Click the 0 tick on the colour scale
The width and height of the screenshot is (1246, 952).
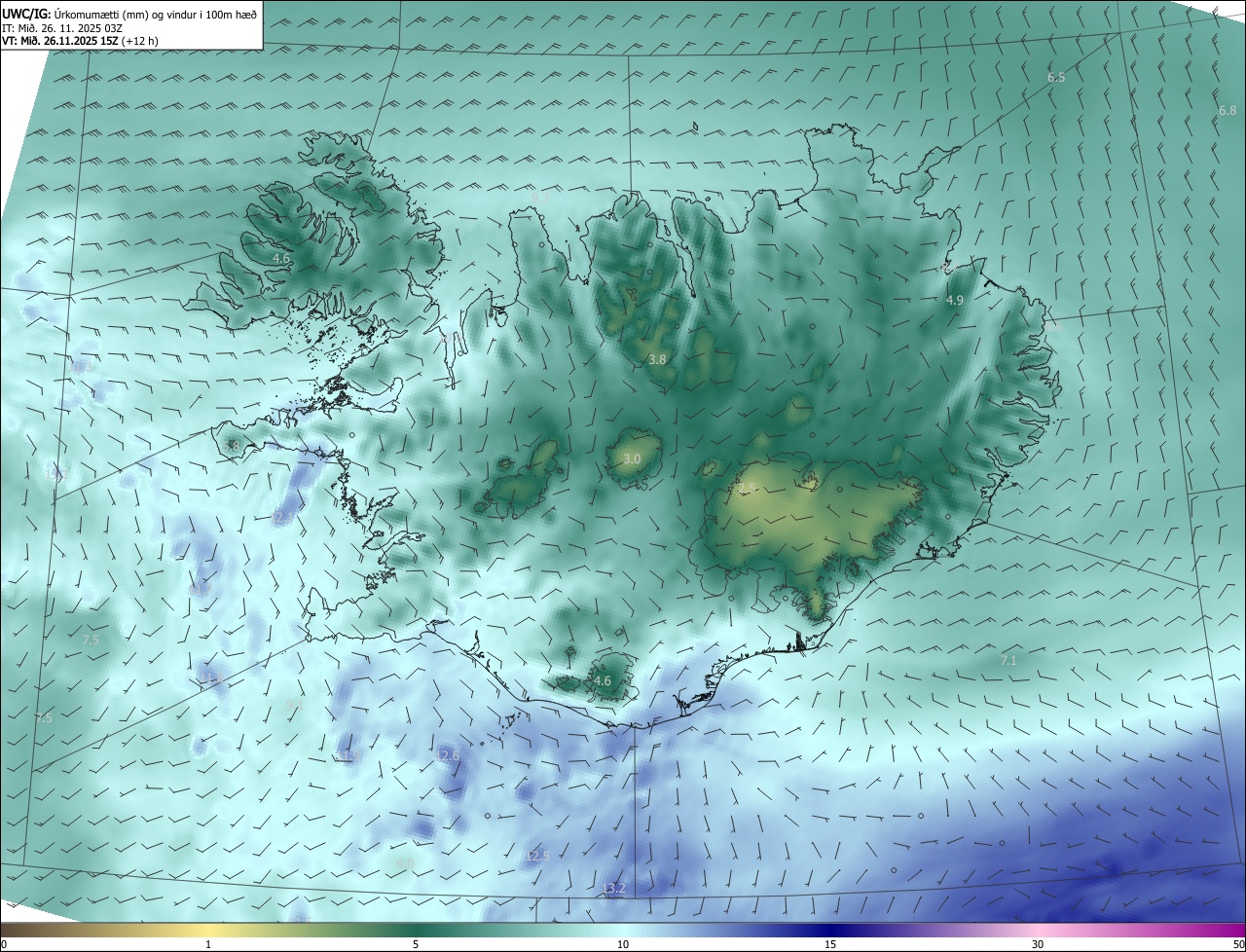pos(4,944)
